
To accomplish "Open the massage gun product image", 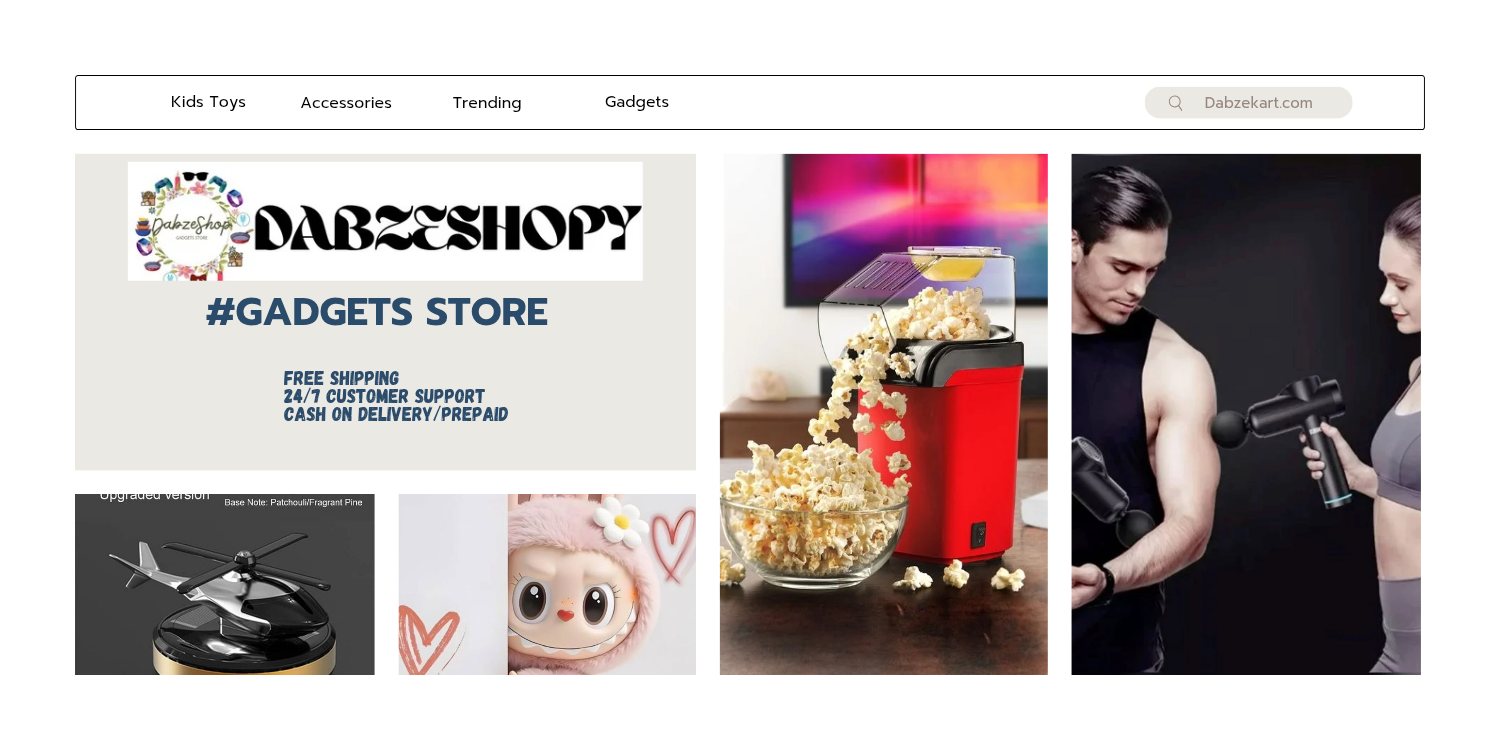I will (x=1246, y=414).
